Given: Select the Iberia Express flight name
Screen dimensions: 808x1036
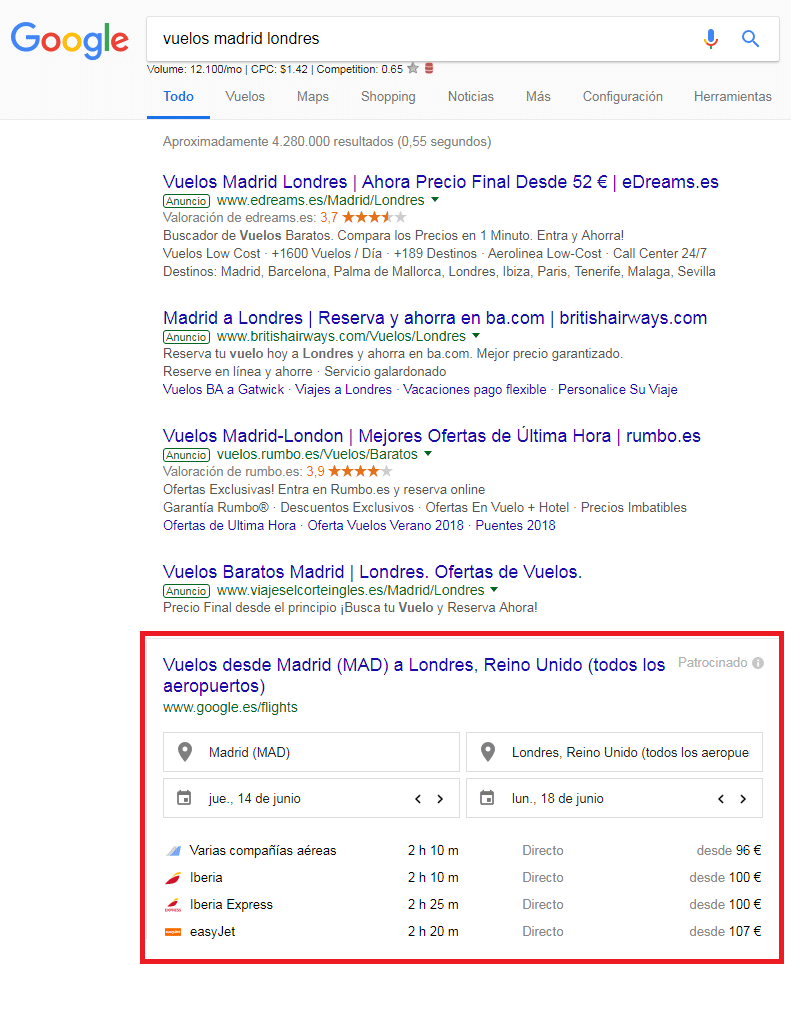Looking at the screenshot, I should click(231, 905).
